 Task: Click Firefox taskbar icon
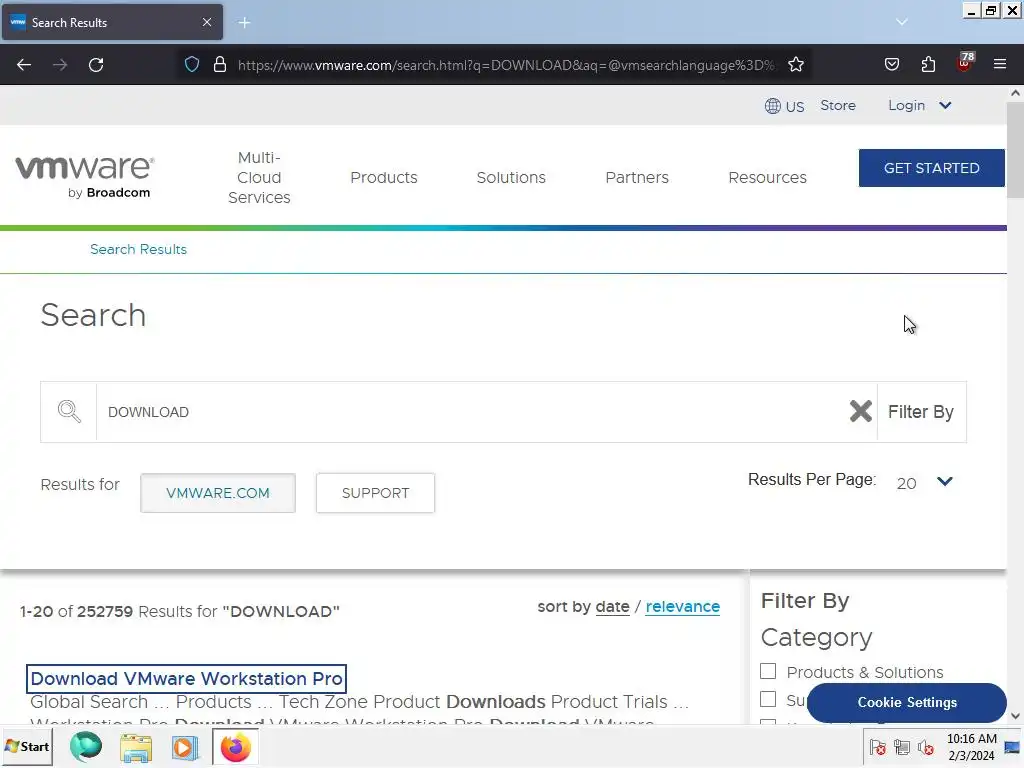[235, 747]
